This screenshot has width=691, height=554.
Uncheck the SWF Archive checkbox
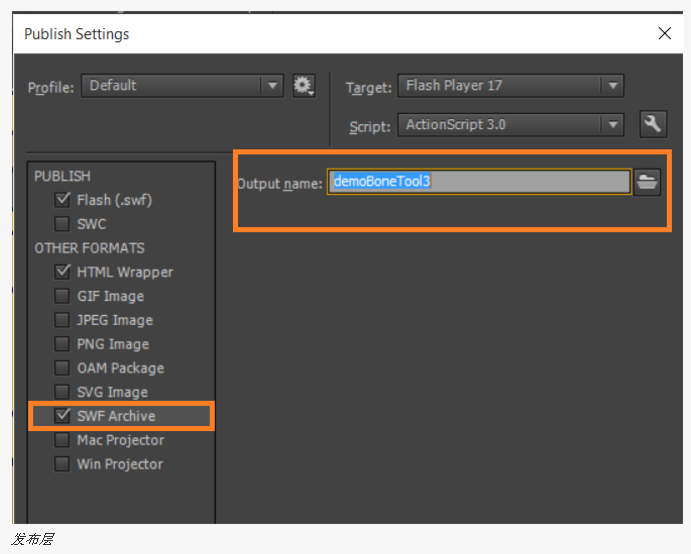[x=62, y=416]
